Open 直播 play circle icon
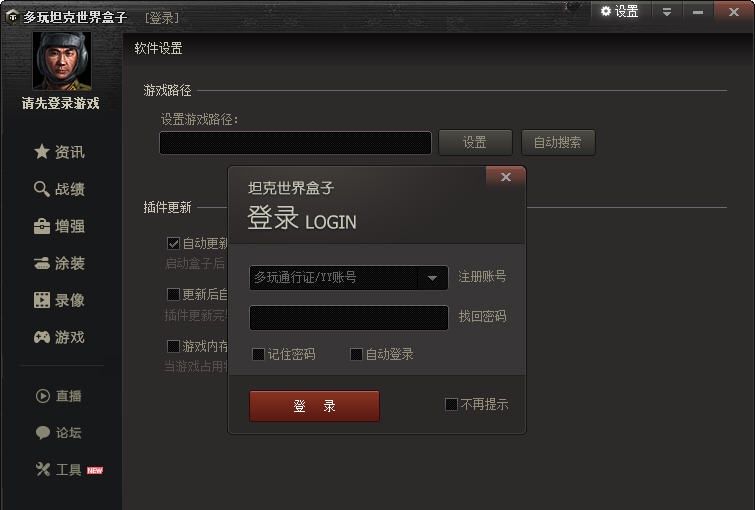 [43, 396]
